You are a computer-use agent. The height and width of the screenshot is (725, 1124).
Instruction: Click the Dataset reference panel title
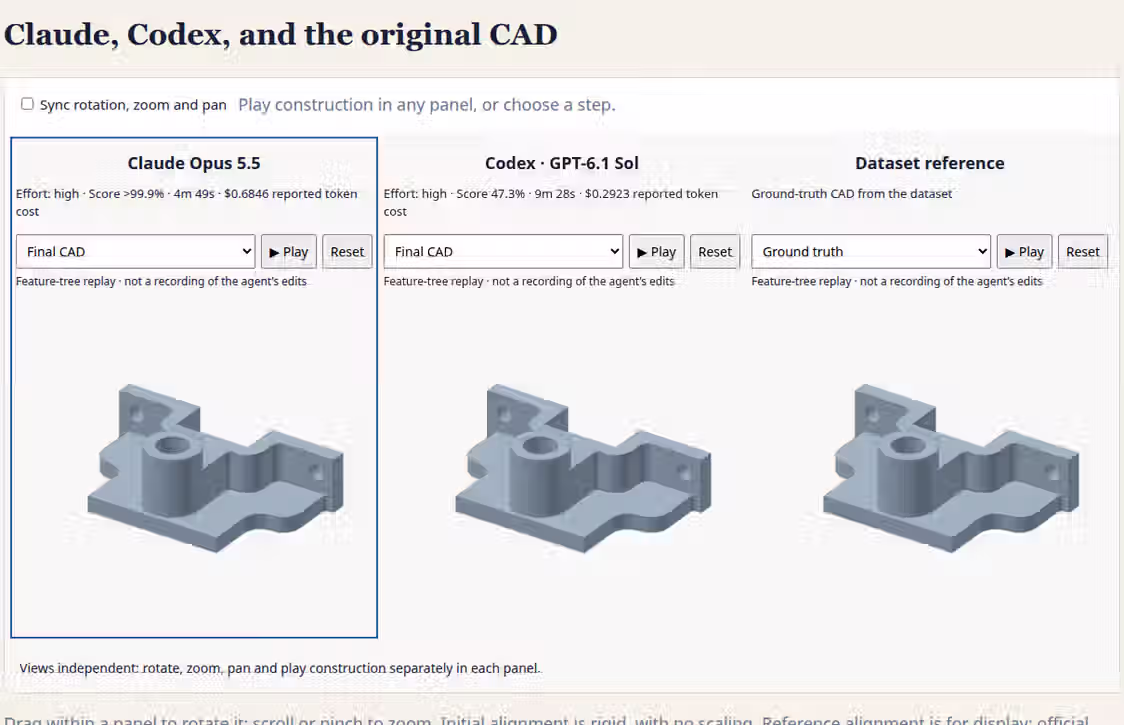pos(929,164)
